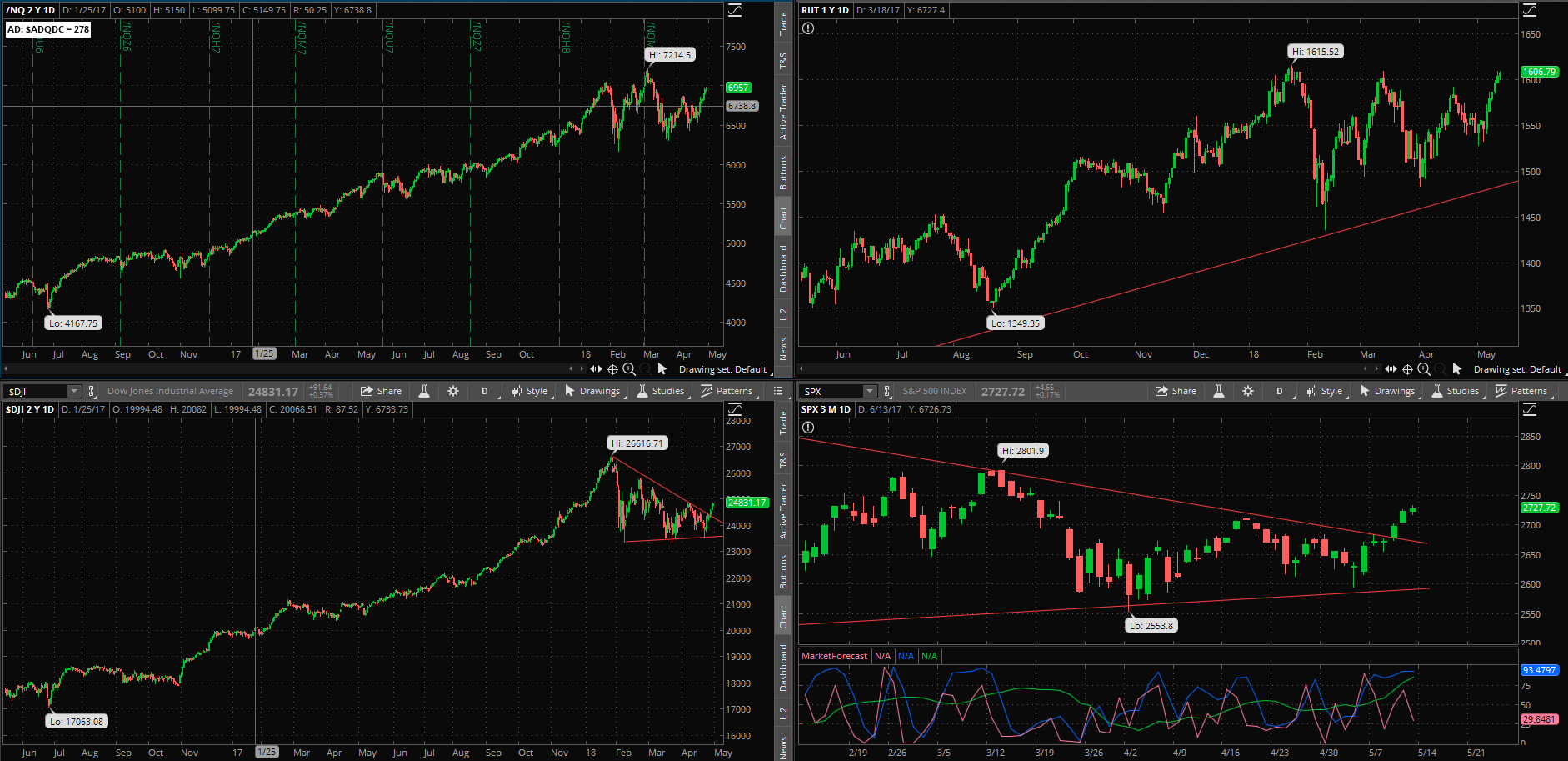Open Drawing set: Default menu on NQ chart
This screenshot has width=1568, height=761.
coord(723,369)
